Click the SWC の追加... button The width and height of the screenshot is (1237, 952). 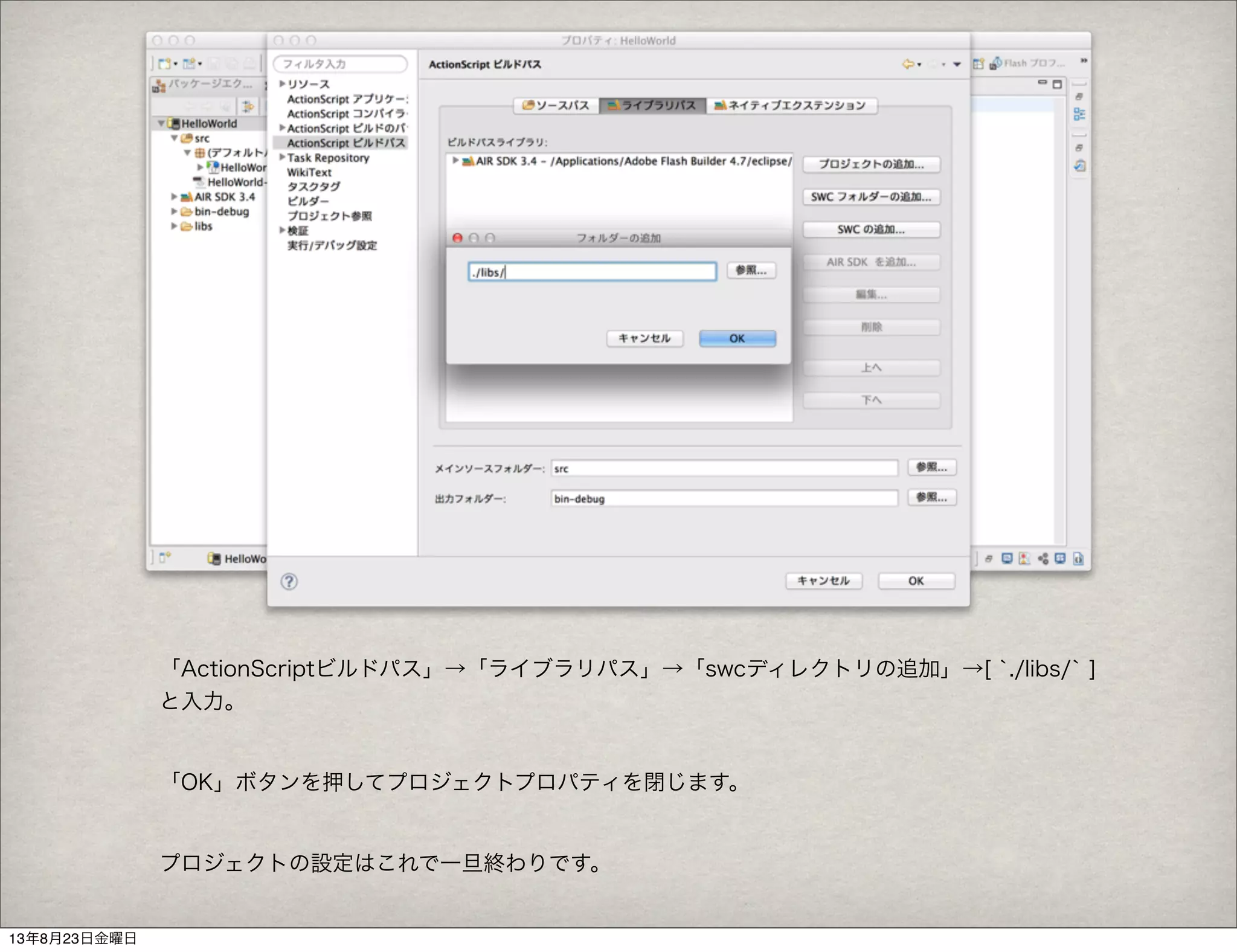coord(871,230)
